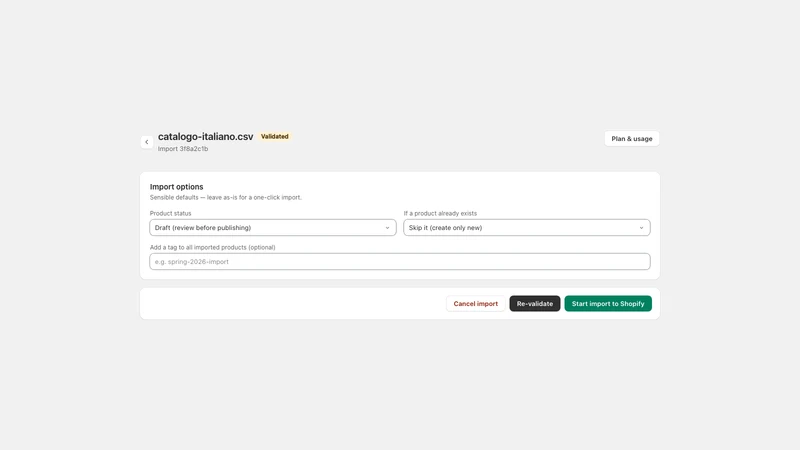Start import to Shopify
This screenshot has height=450, width=800.
tap(608, 304)
